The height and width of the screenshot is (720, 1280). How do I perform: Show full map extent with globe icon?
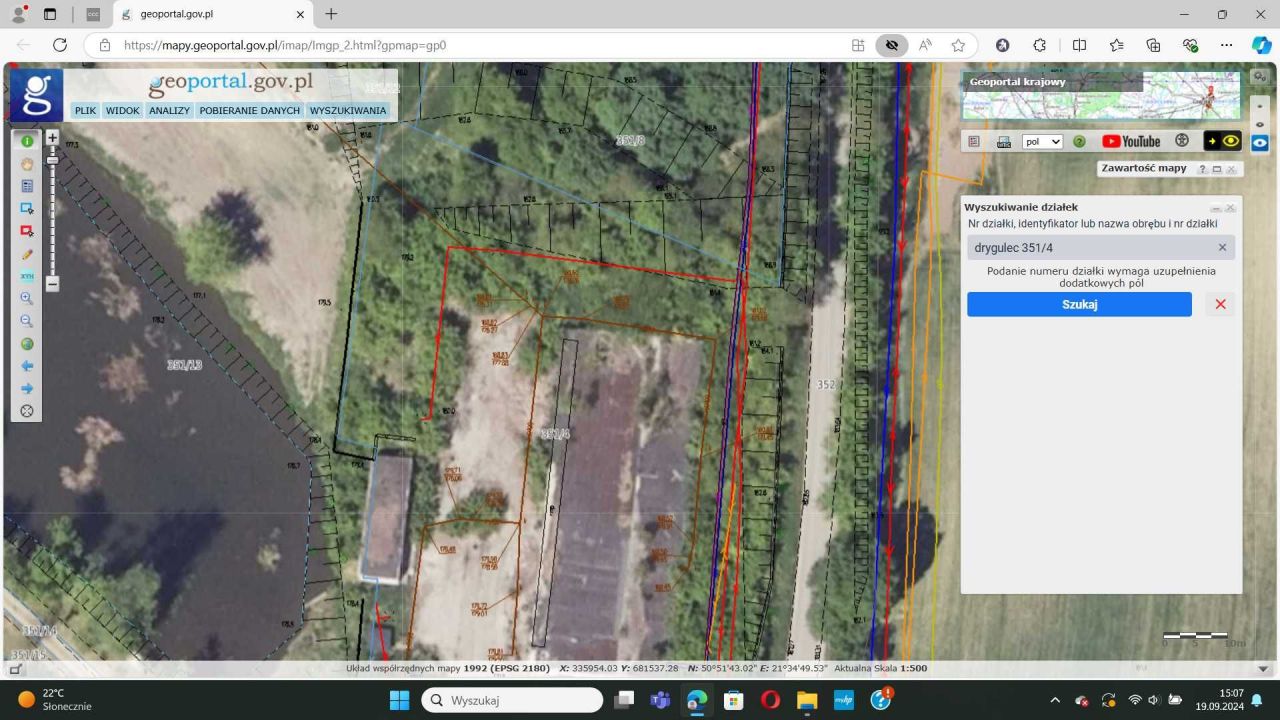(x=27, y=344)
